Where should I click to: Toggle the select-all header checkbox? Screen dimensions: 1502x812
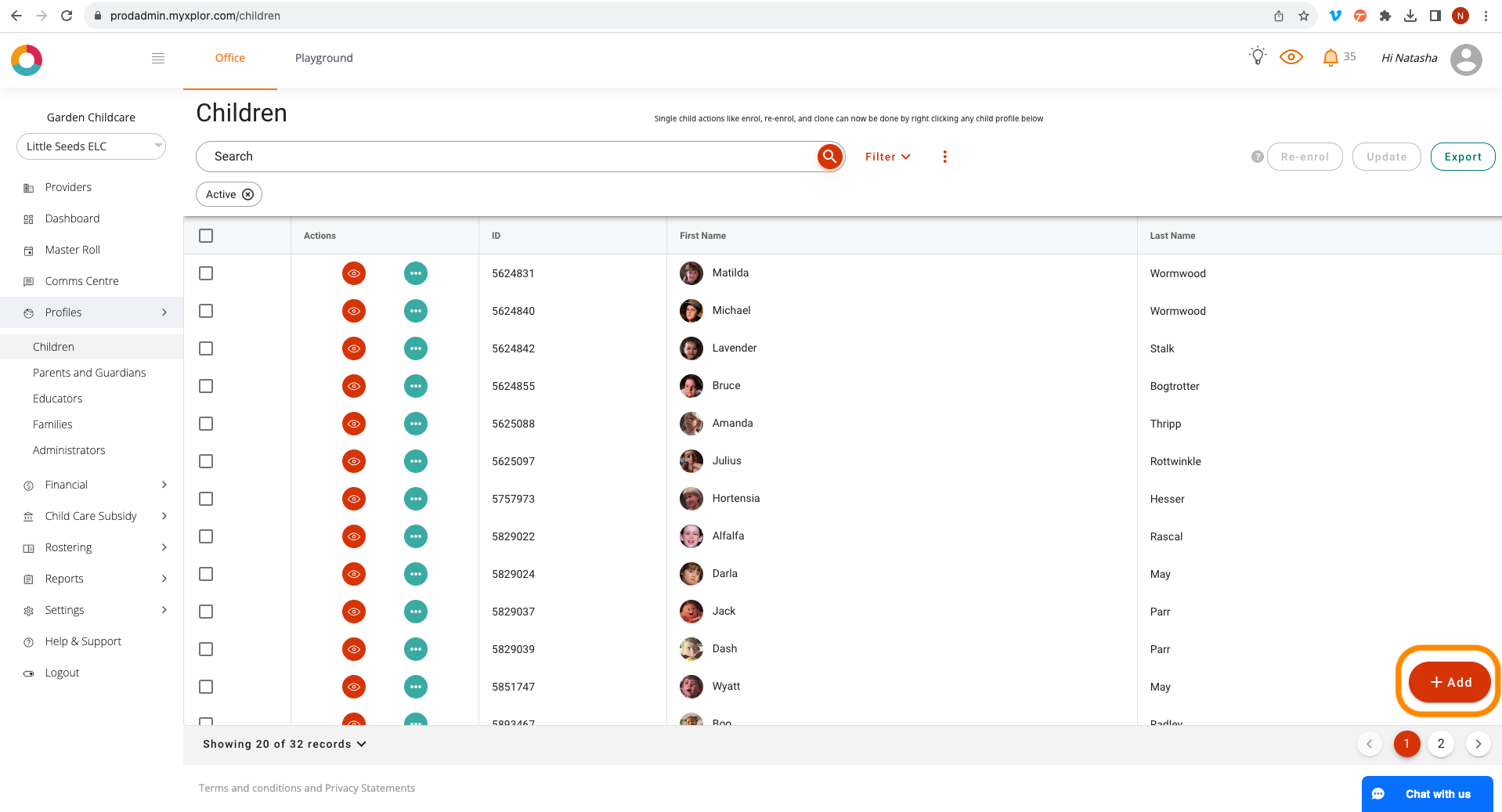(206, 236)
